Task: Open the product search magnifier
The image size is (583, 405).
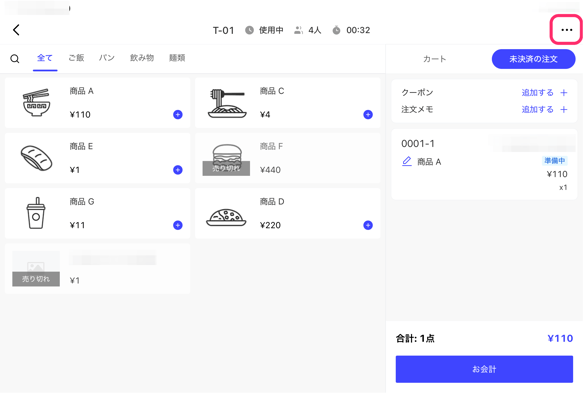Action: coord(15,58)
